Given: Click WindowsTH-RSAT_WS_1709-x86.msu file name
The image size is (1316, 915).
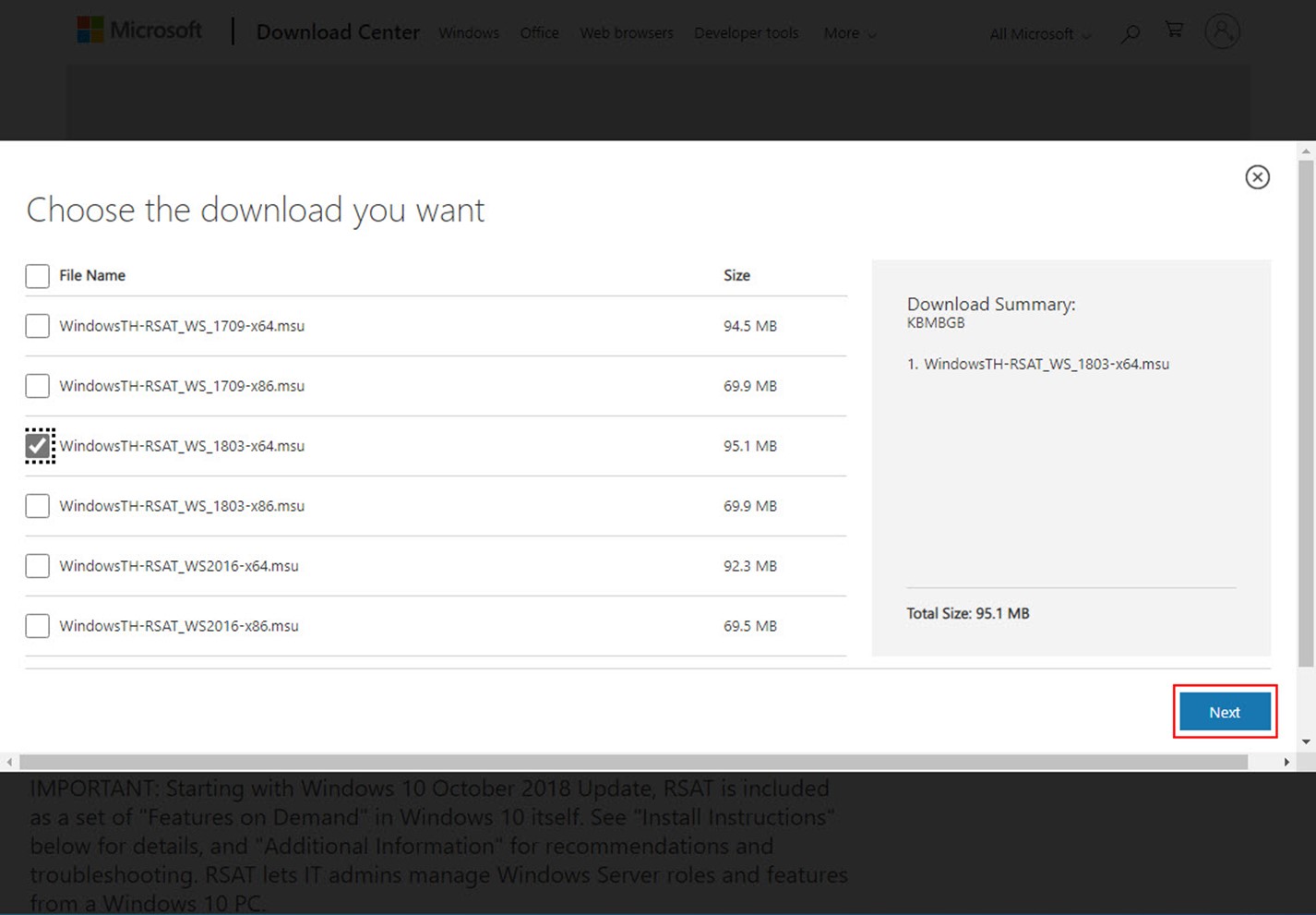Looking at the screenshot, I should pyautogui.click(x=182, y=386).
